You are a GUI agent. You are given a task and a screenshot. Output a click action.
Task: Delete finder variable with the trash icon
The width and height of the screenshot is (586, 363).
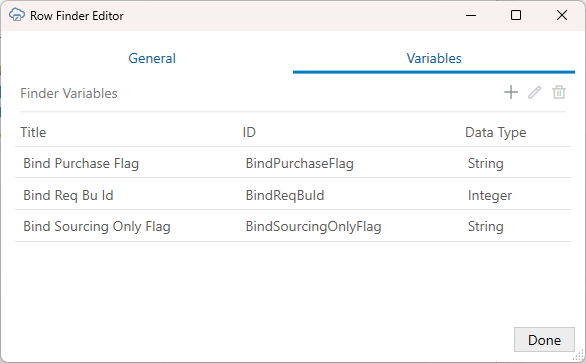559,92
